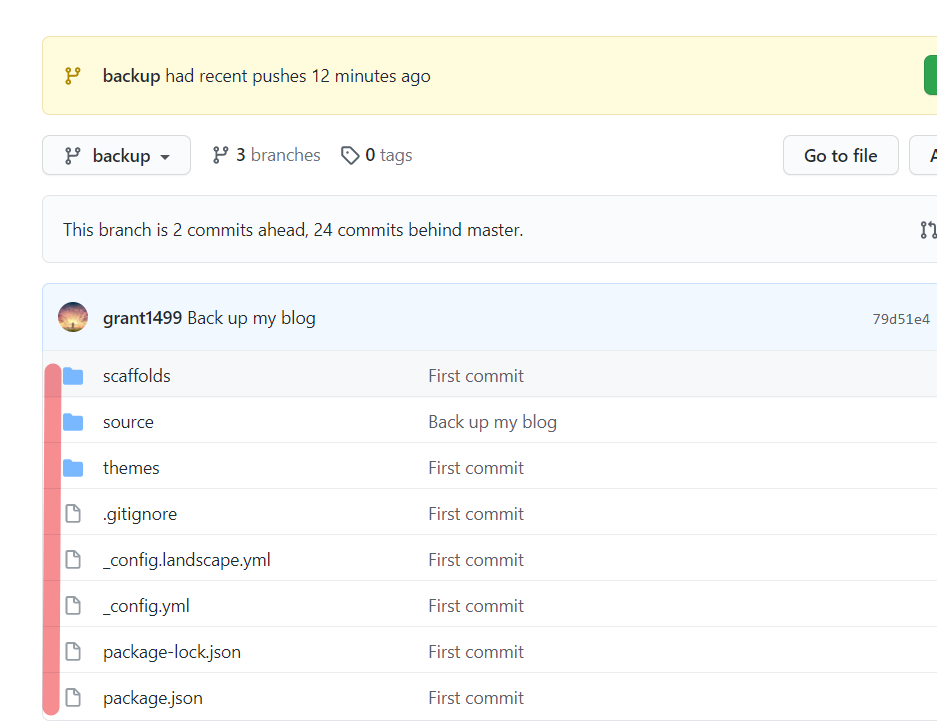Open First commit message for scaffolds
937x727 pixels.
pos(476,376)
